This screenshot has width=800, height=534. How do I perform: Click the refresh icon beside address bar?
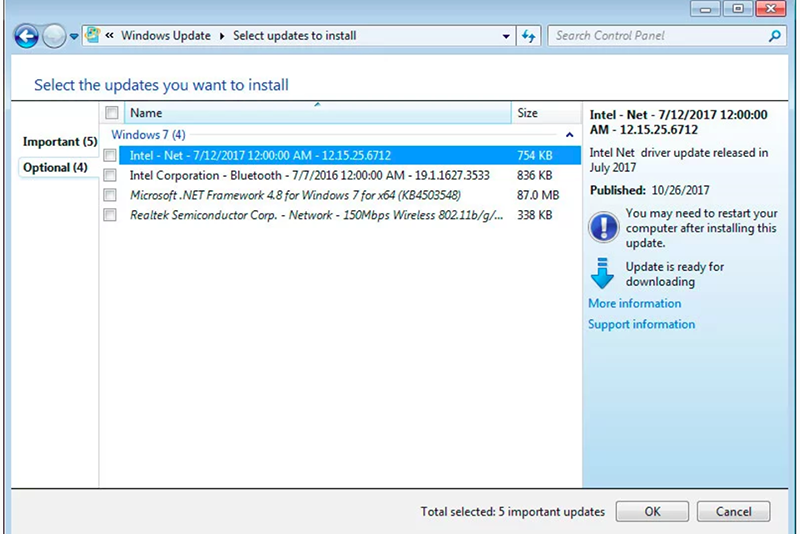[x=529, y=36]
